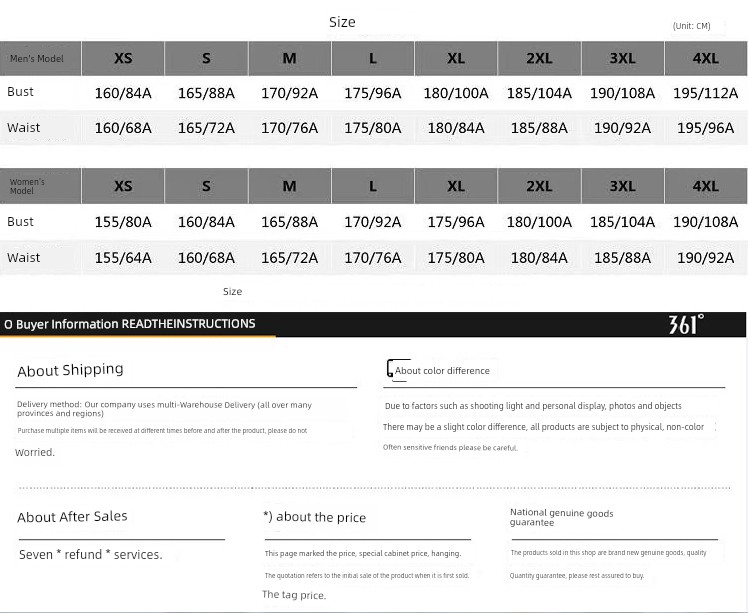
Task: Click the Bust row label in women's table
Action: click(21, 222)
